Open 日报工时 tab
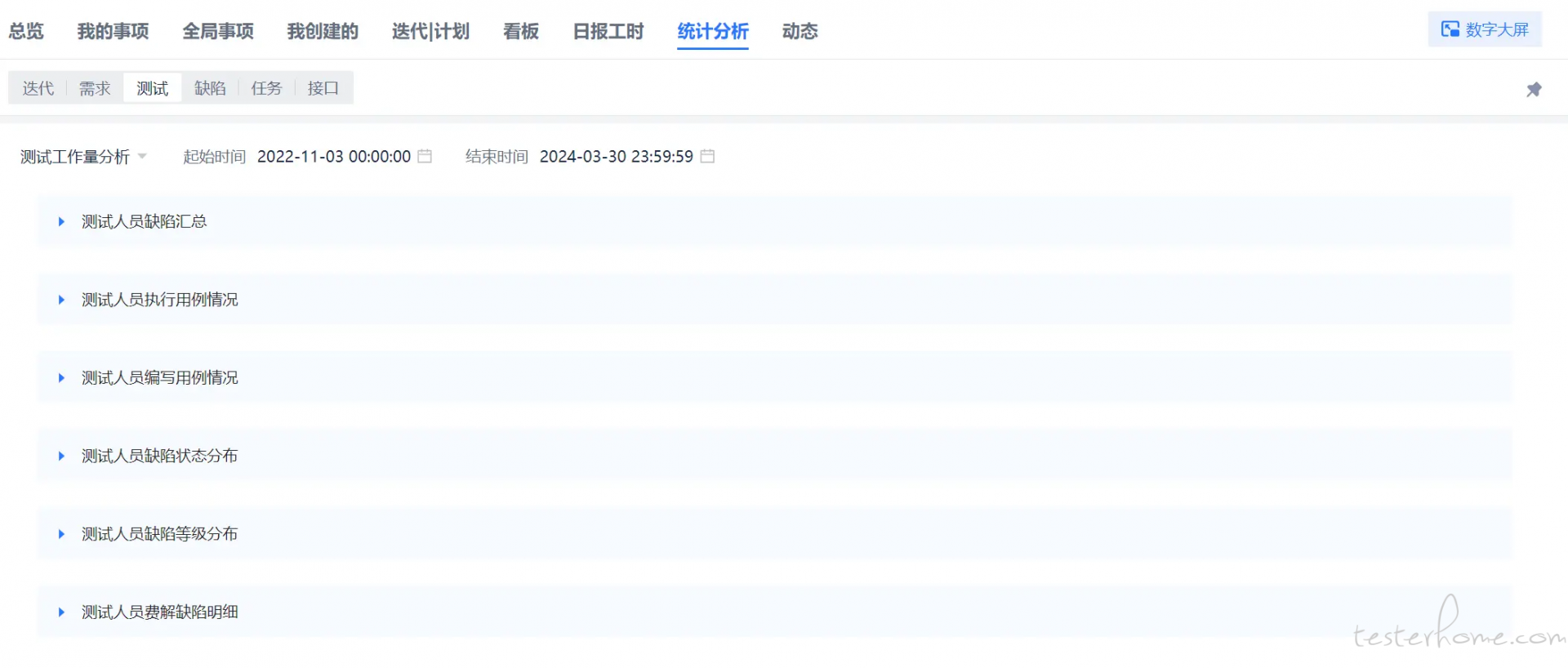Viewport: 1568px width, 668px height. (608, 31)
